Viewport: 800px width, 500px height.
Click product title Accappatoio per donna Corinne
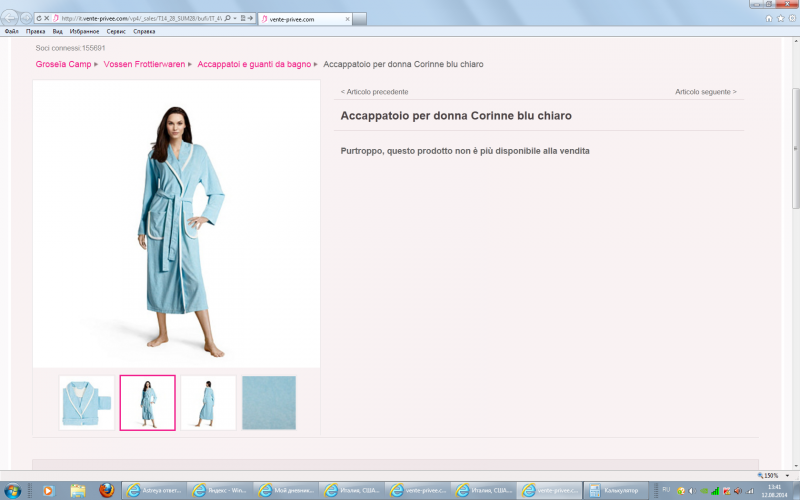[x=456, y=116]
